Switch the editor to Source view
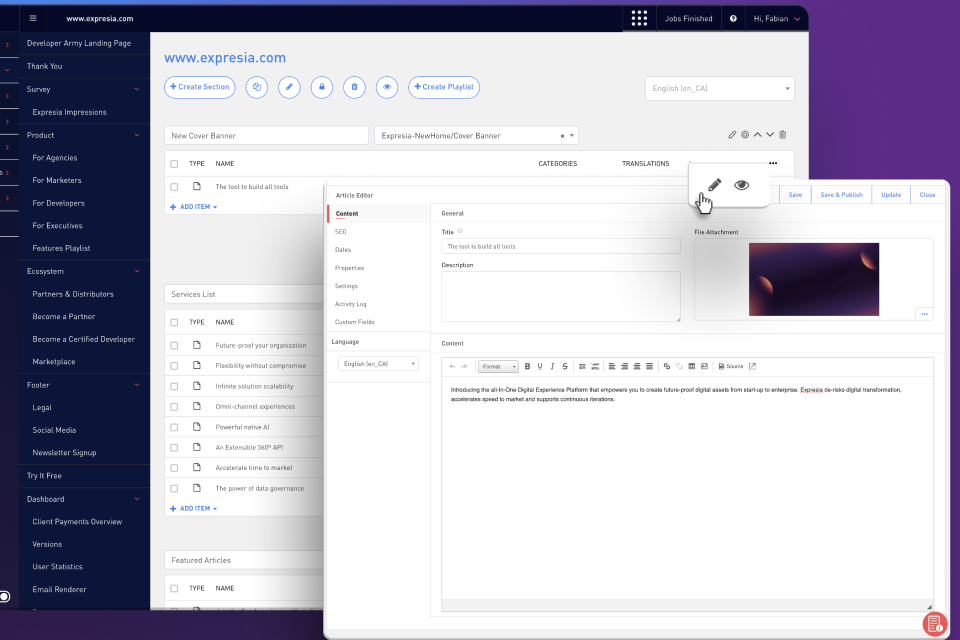 [x=731, y=366]
